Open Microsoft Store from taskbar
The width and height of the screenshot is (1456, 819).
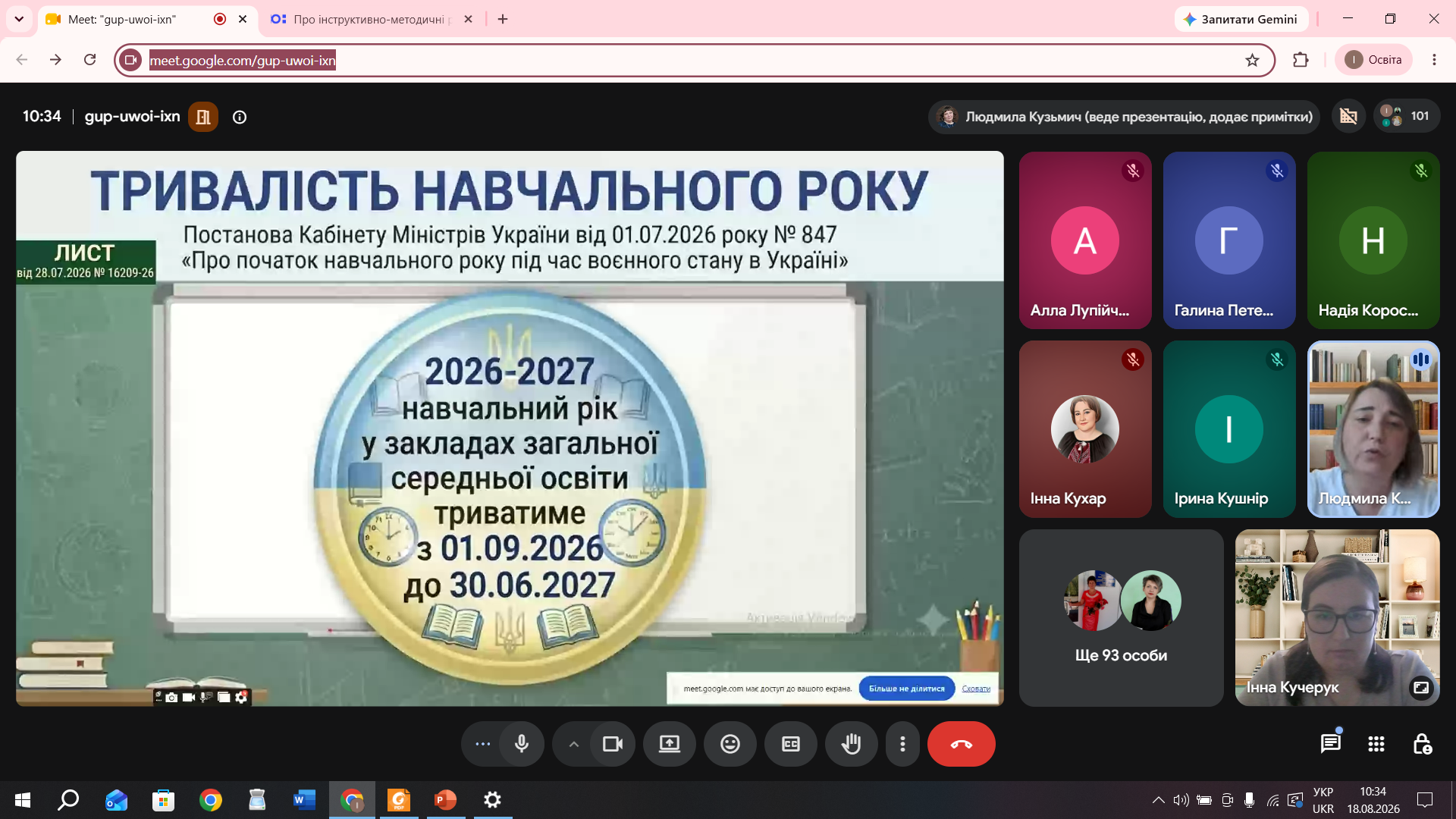[163, 800]
